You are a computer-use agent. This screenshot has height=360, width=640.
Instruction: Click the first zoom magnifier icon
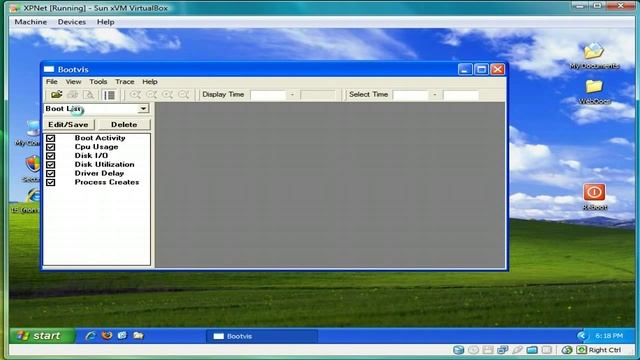tap(135, 95)
